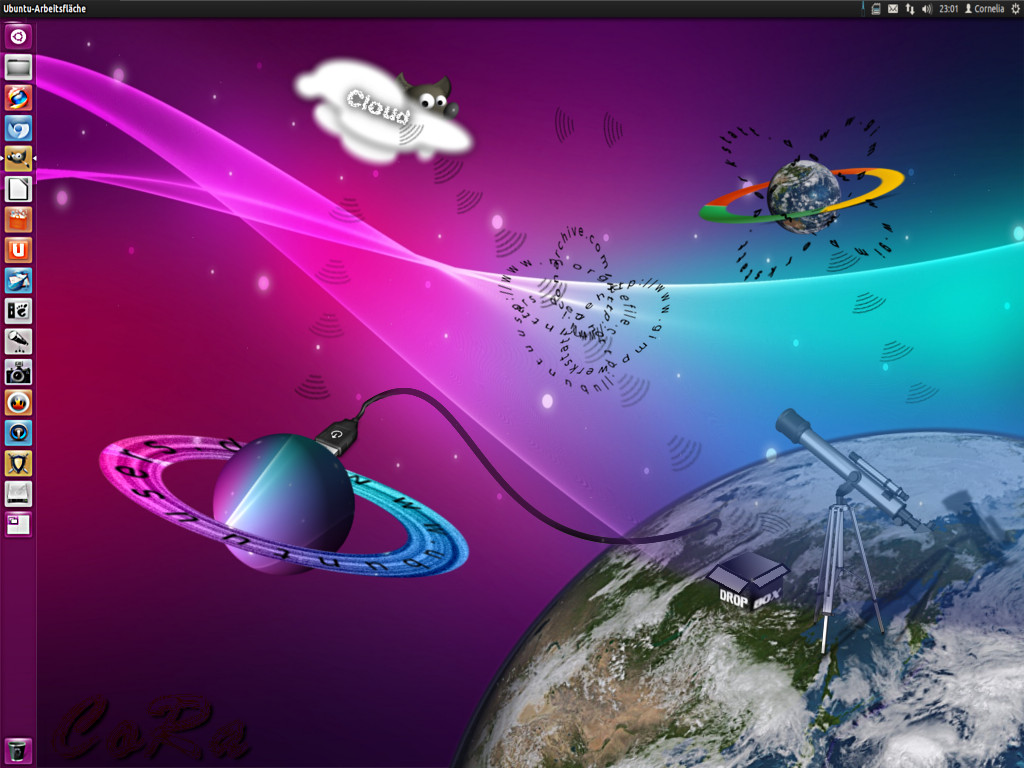Open the removable drive launcher icon
Viewport: 1024px width, 768px height.
18,494
